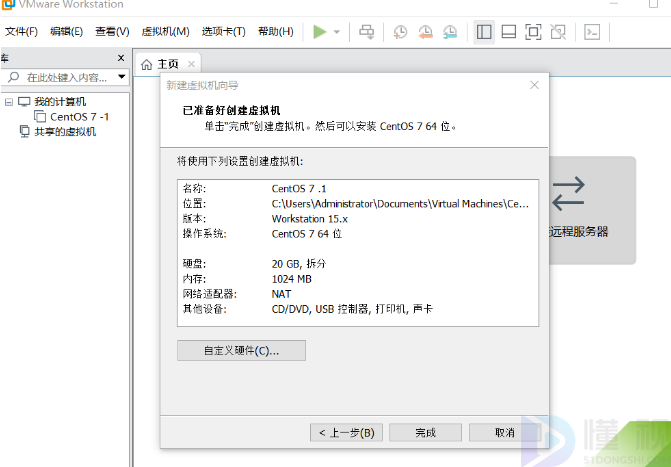Click the send Ctrl+Alt+Del toolbar icon

pos(367,32)
